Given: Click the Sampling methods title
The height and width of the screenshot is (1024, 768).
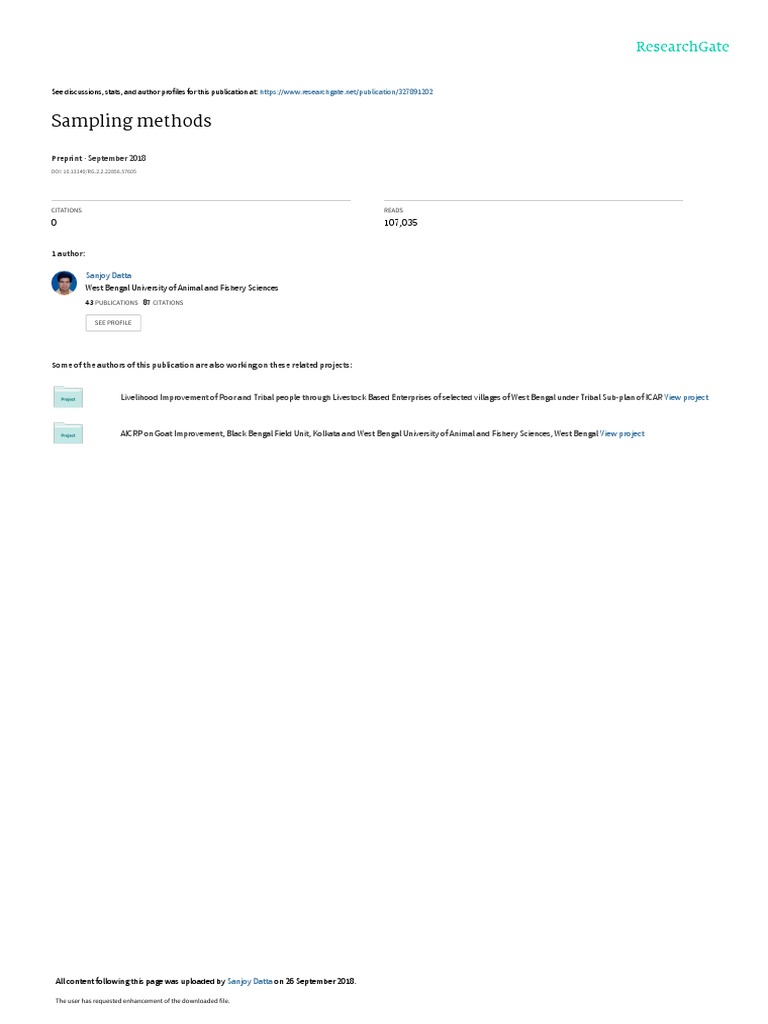Looking at the screenshot, I should pyautogui.click(x=131, y=121).
